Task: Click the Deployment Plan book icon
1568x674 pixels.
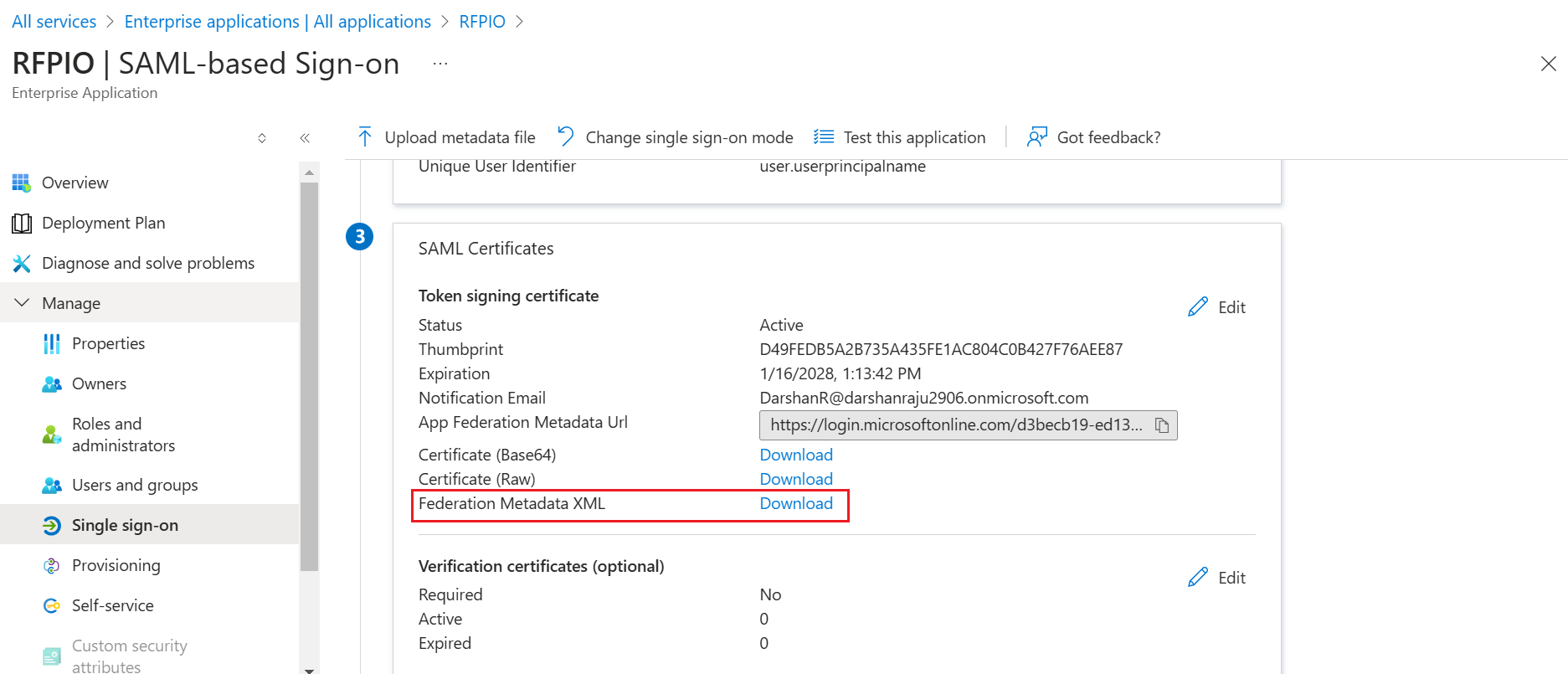Action: [x=22, y=224]
